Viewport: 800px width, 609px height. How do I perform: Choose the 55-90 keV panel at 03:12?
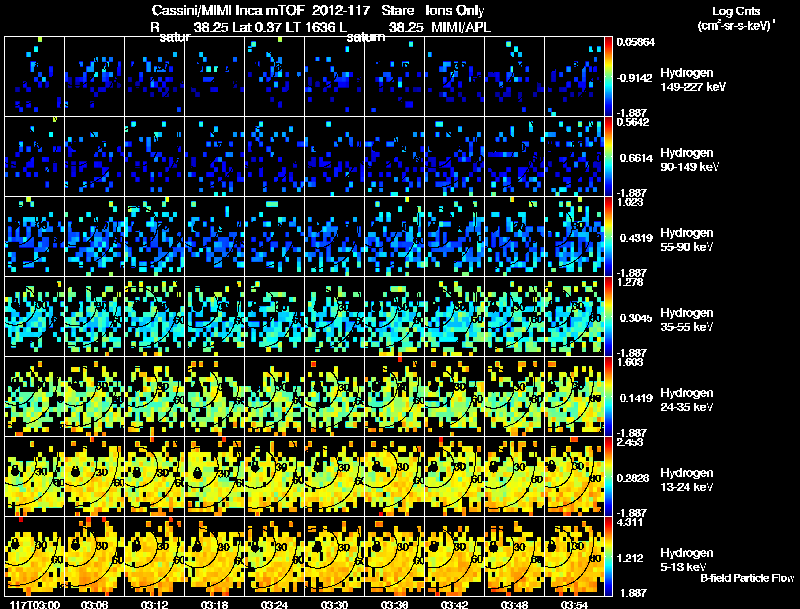point(154,236)
